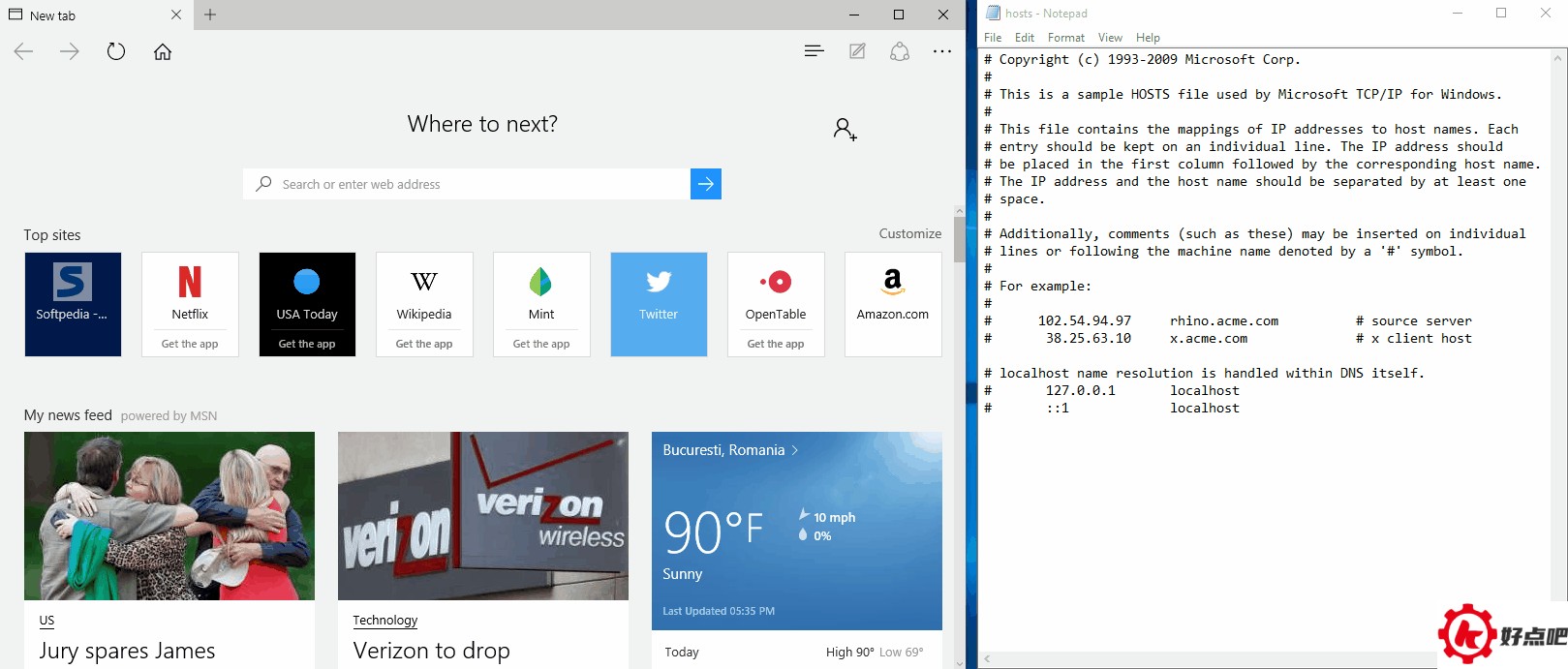Click the Customize top sites link
Image resolution: width=1568 pixels, height=669 pixels.
click(909, 233)
